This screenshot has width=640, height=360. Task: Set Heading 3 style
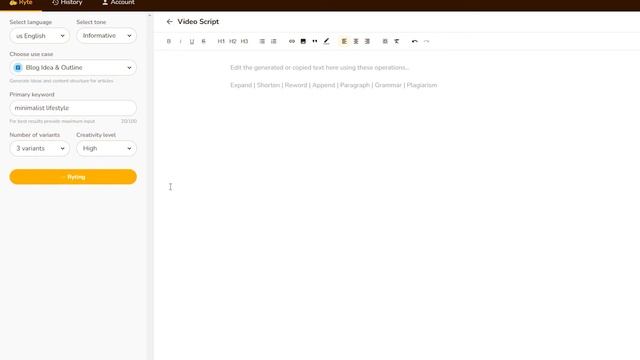[x=244, y=41]
